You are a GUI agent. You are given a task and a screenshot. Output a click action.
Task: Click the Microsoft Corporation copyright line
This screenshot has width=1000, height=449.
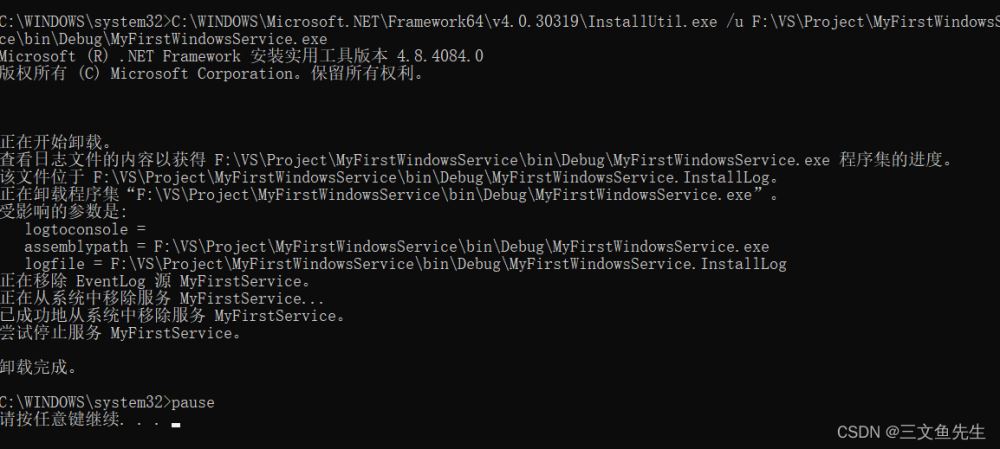click(x=211, y=73)
